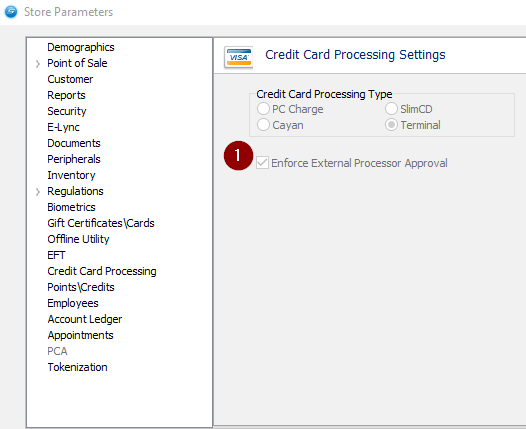Viewport: 526px width, 429px height.
Task: Open the Demographics settings page
Action: tap(81, 47)
